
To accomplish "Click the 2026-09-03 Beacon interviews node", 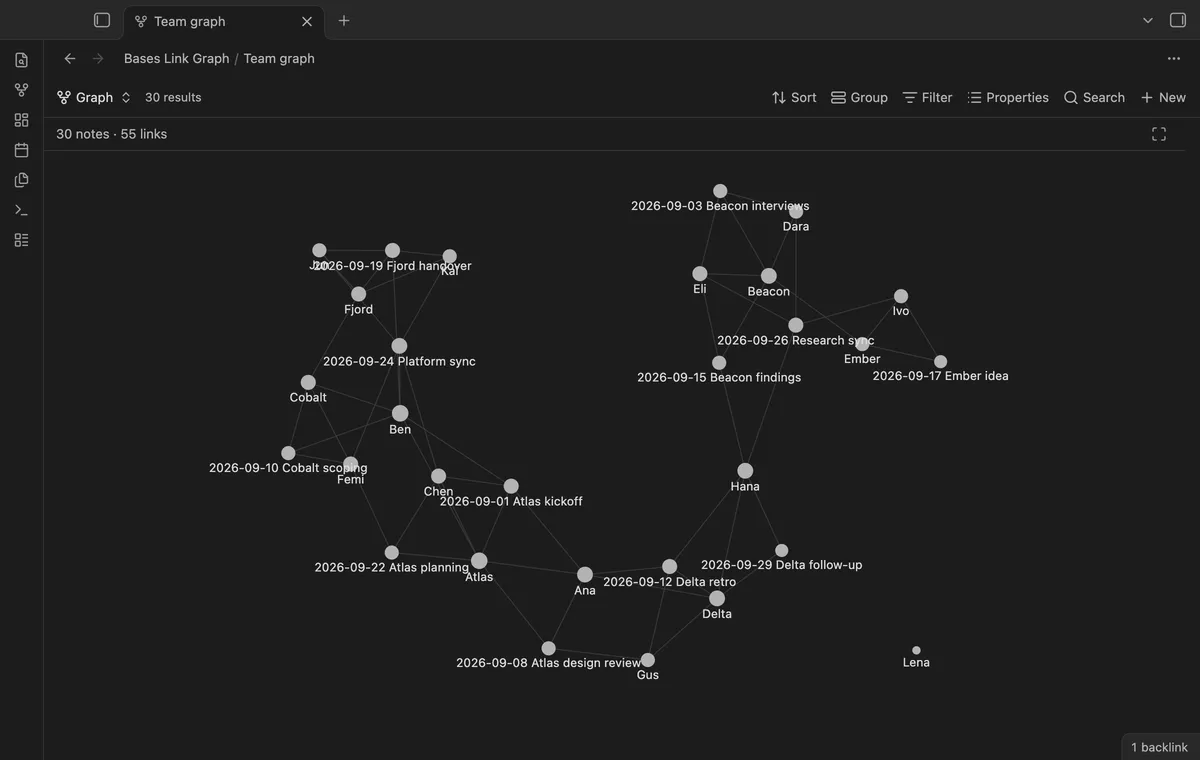I will coord(720,191).
